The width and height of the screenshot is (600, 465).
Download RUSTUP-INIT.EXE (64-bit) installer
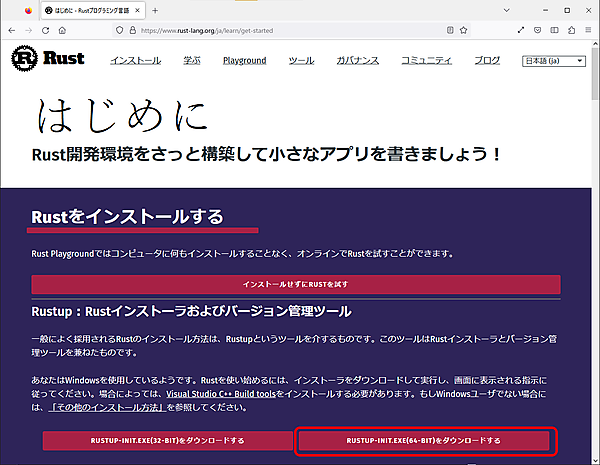423,440
